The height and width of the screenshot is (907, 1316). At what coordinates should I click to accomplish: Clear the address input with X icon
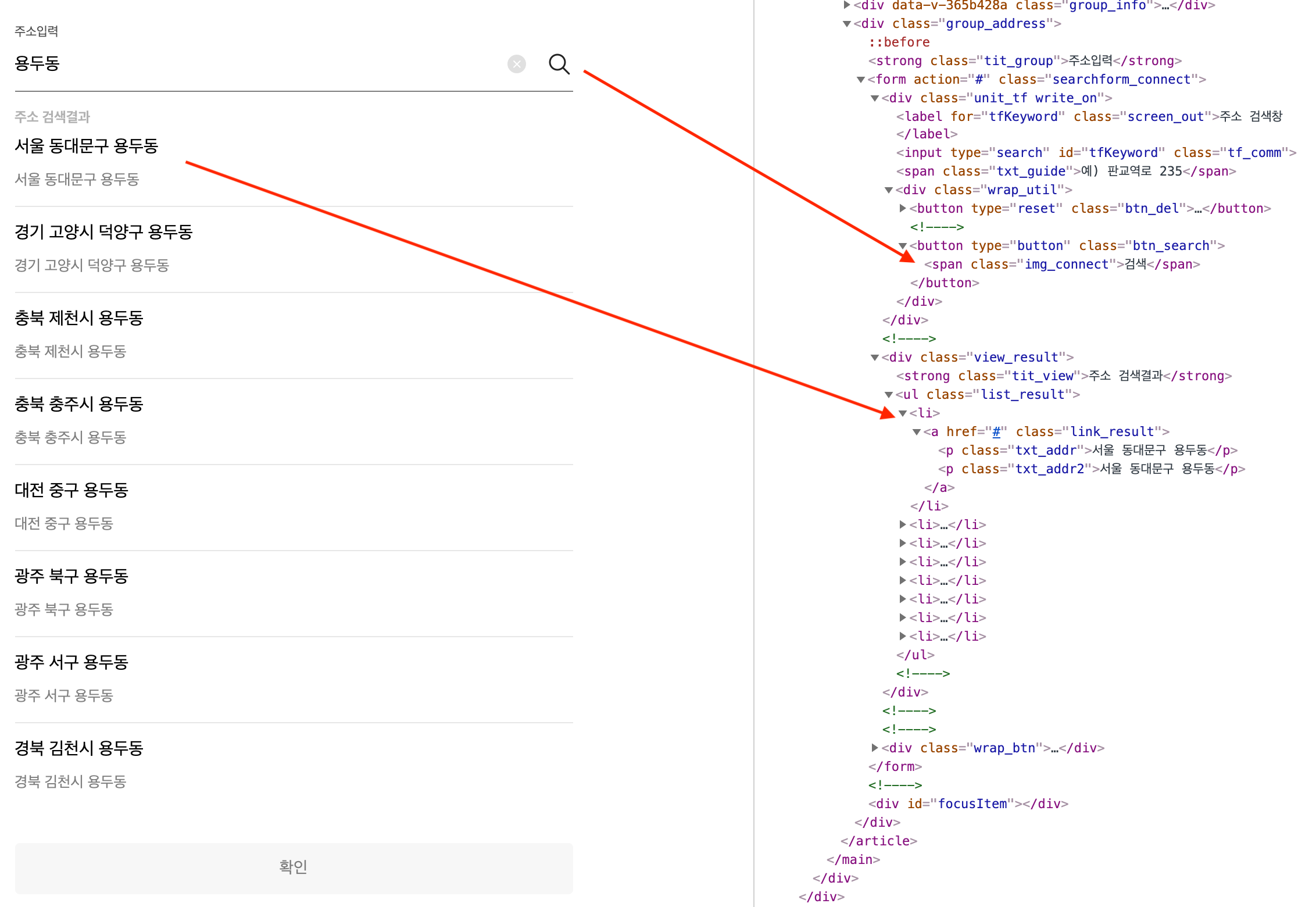pos(516,64)
